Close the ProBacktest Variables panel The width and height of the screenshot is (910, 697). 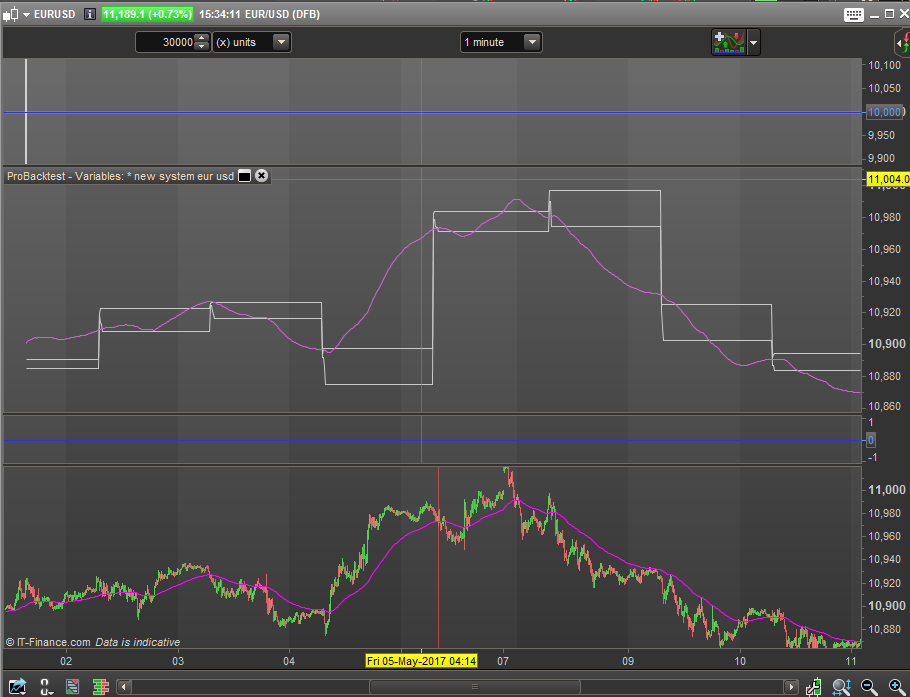pos(262,175)
